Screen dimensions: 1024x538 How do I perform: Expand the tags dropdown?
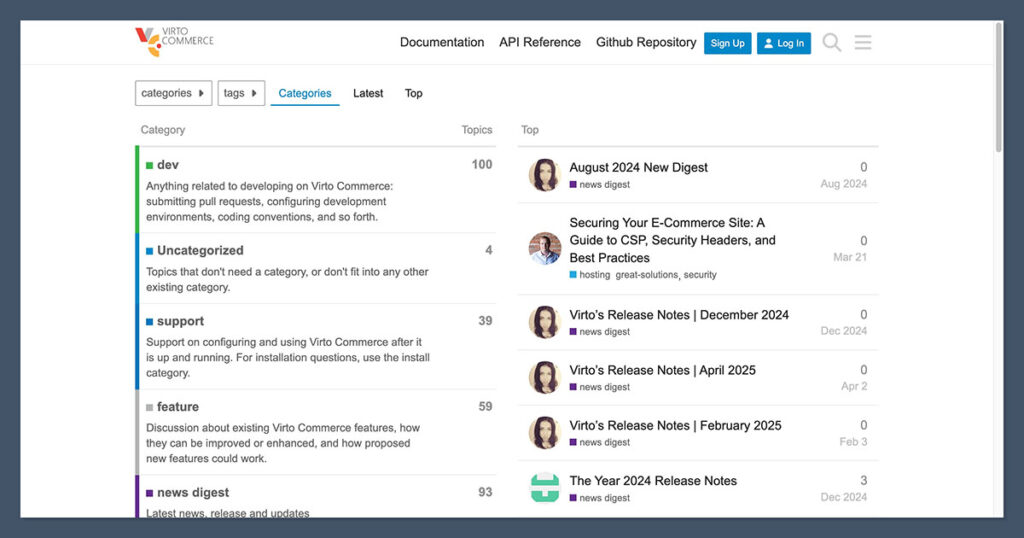point(241,93)
